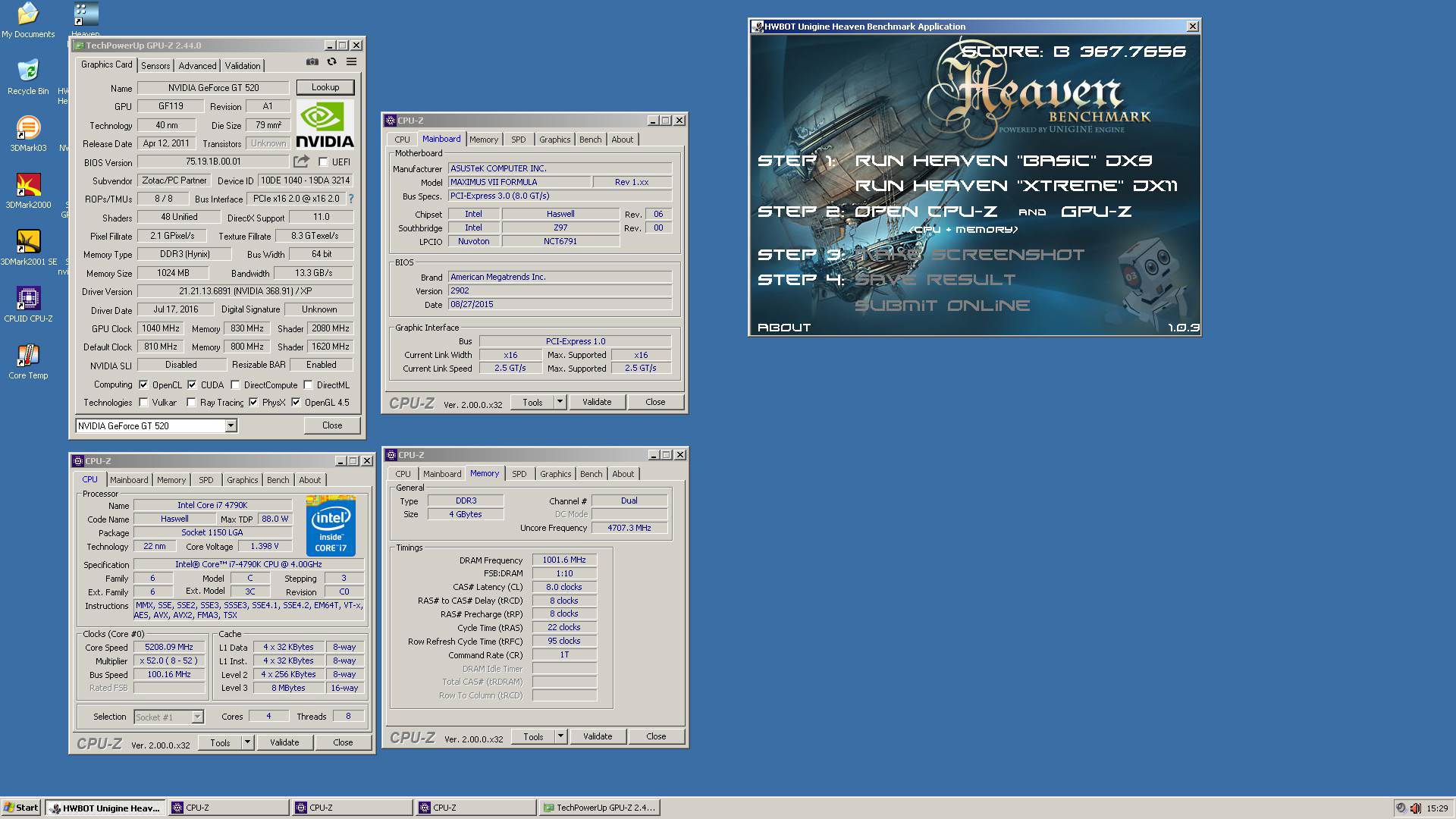
Task: Open Graphics tab in Memory CPU-Z window
Action: 555,474
